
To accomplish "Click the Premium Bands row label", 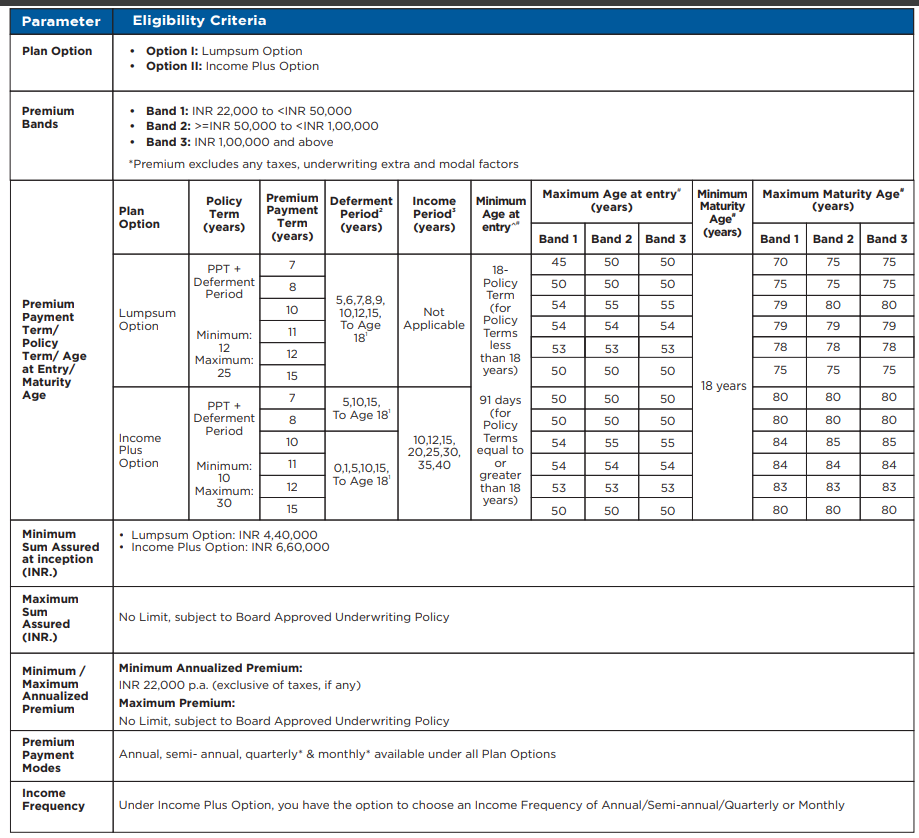I will [x=48, y=117].
